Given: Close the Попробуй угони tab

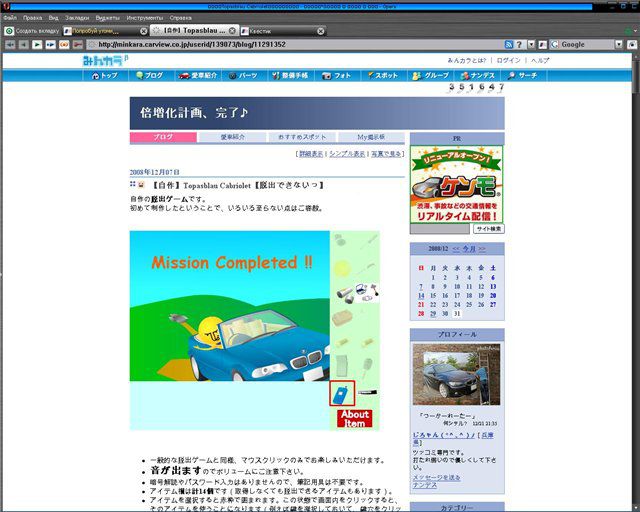Looking at the screenshot, I should tap(143, 31).
